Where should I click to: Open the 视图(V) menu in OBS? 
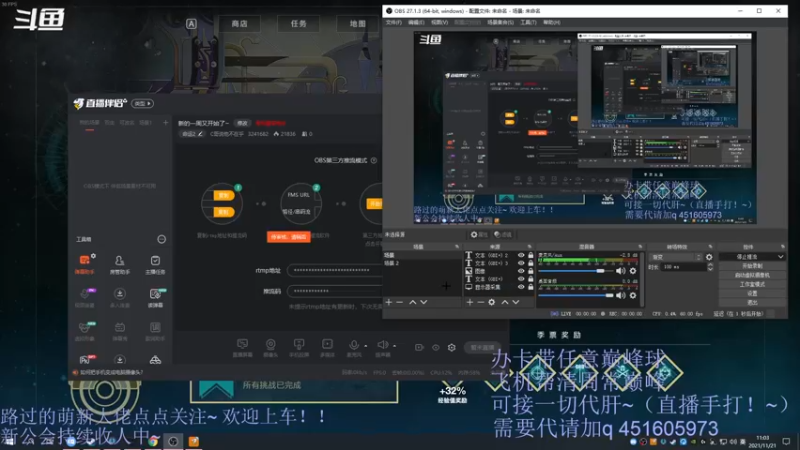tap(439, 22)
